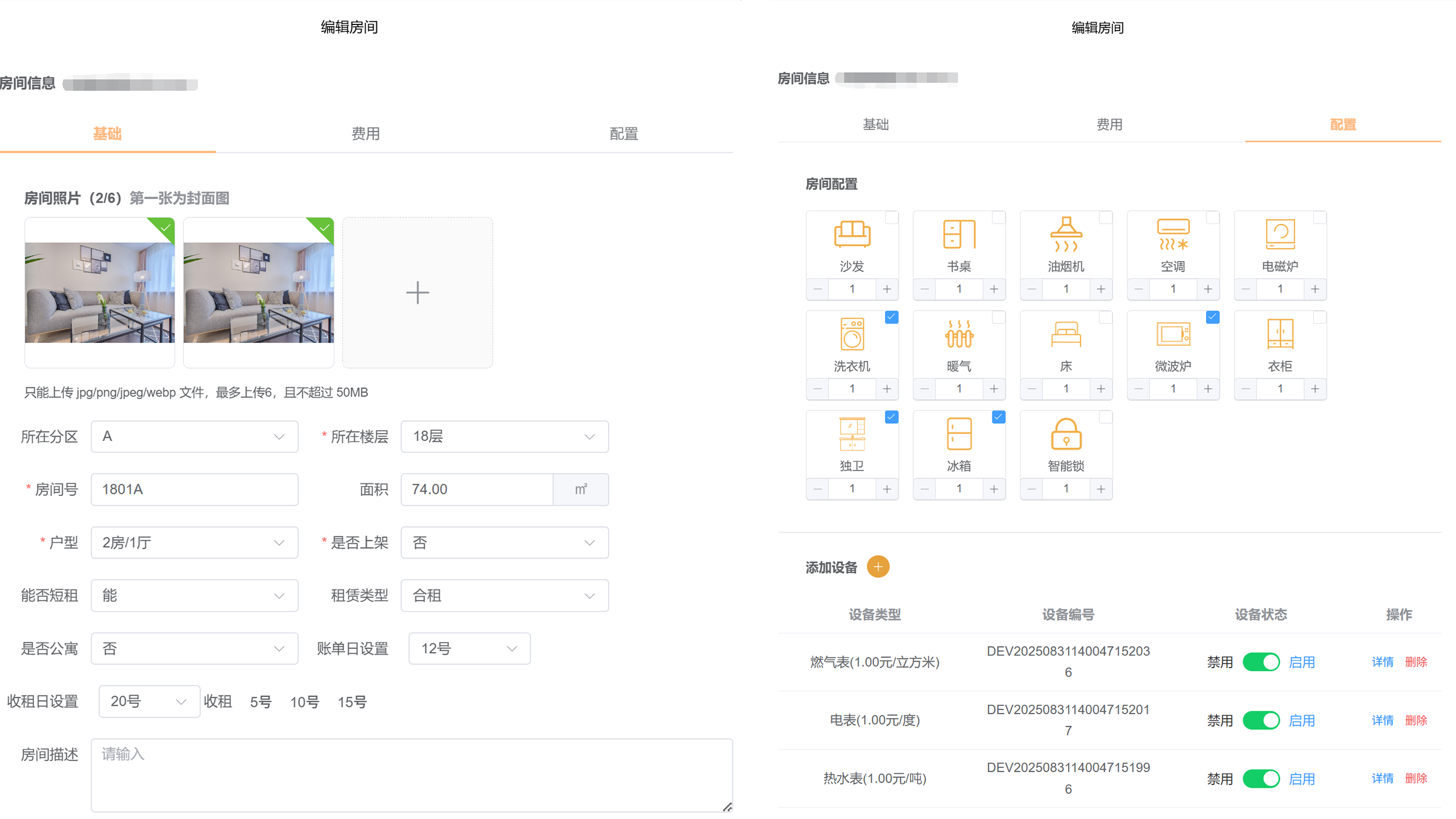The width and height of the screenshot is (1456, 819).
Task: Click the air conditioner (空调) icon
Action: tap(1173, 234)
